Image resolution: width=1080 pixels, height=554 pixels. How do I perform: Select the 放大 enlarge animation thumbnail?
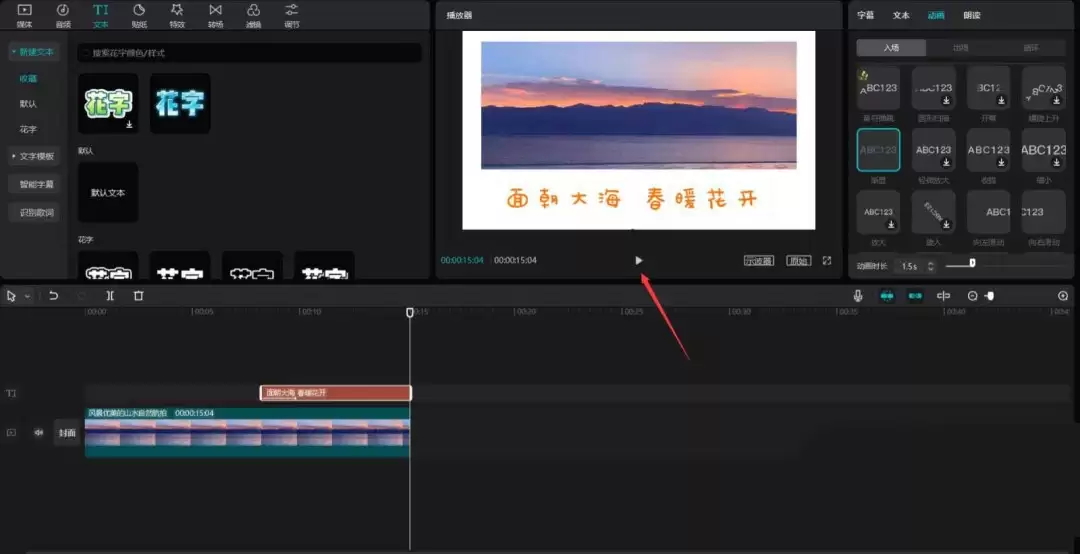click(878, 212)
